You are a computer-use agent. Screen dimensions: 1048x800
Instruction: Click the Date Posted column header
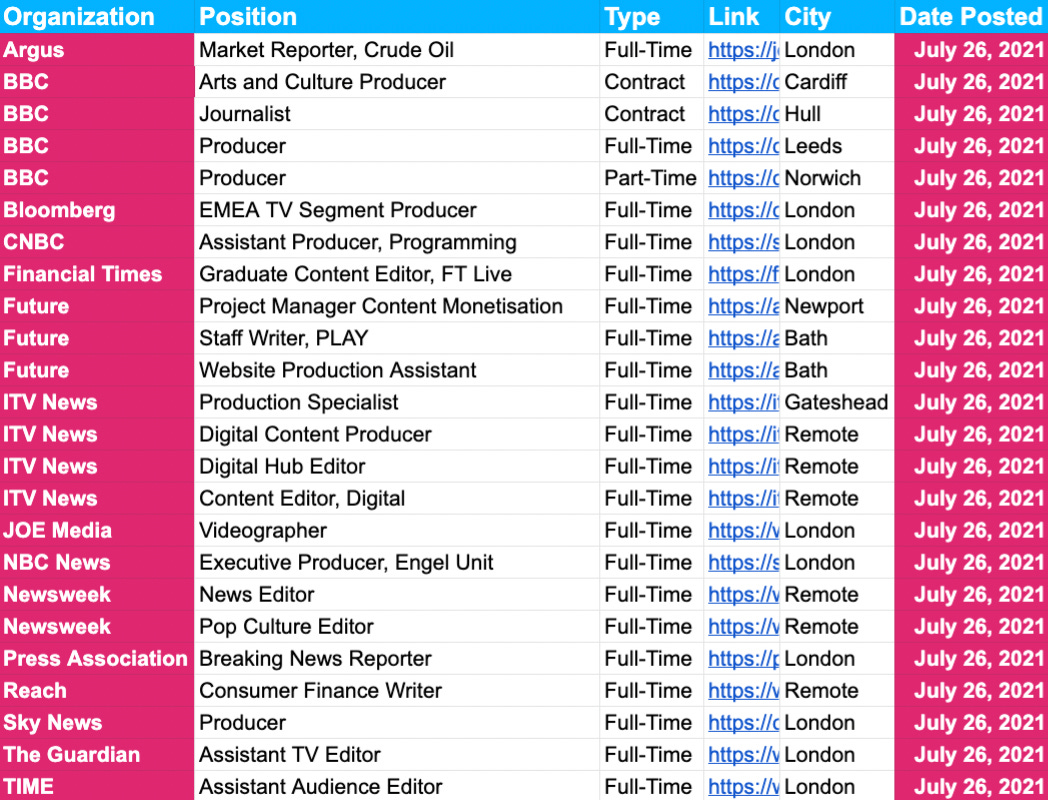[971, 17]
